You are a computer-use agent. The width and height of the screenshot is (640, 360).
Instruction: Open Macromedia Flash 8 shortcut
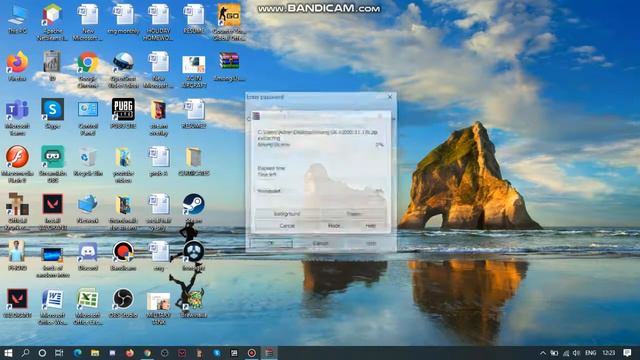[x=17, y=164]
